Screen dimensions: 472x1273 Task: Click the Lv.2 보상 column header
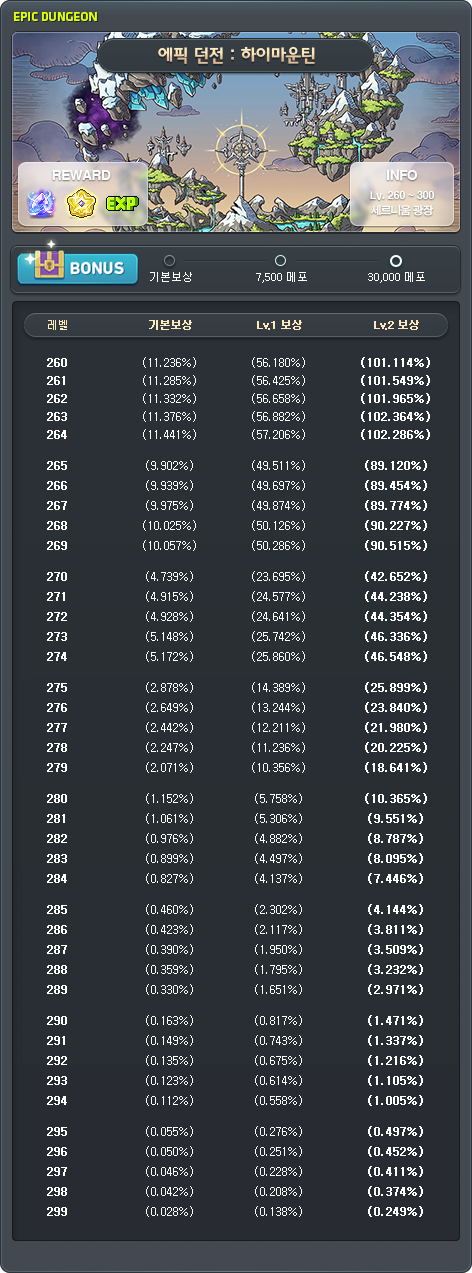395,326
